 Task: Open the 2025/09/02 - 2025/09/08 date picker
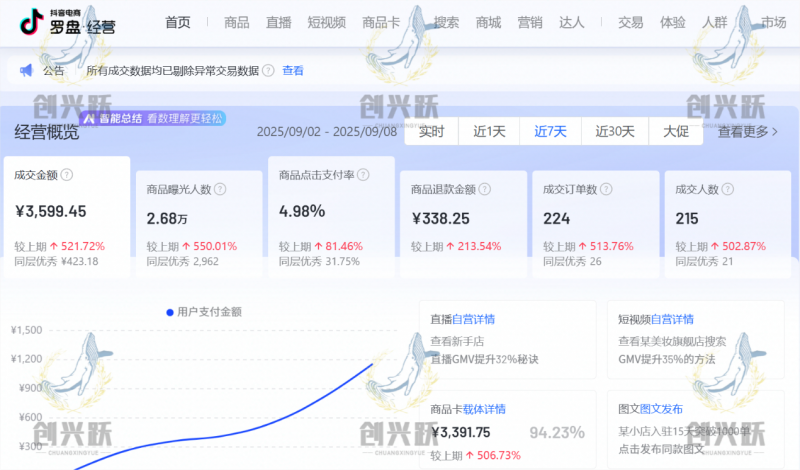tap(326, 131)
